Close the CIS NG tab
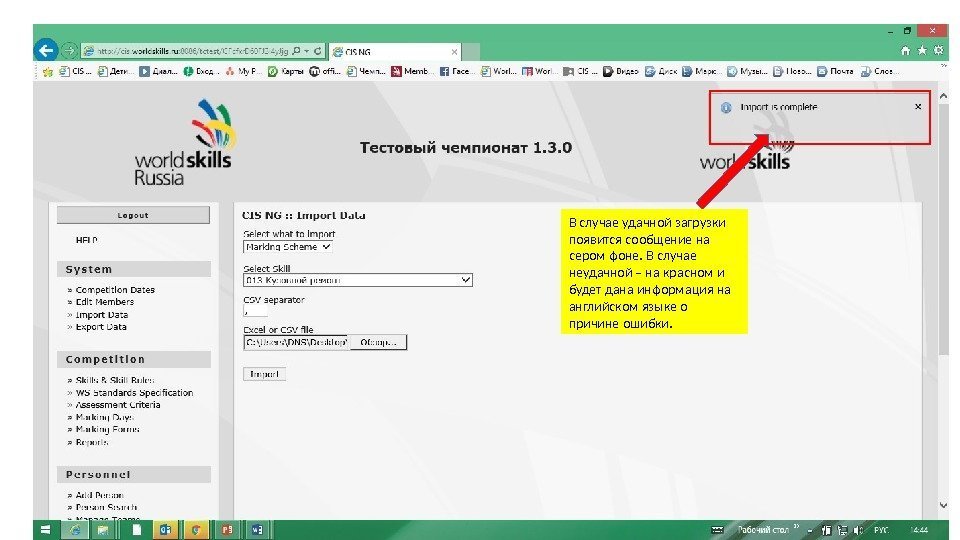Image resolution: width=960 pixels, height=540 pixels. click(454, 52)
